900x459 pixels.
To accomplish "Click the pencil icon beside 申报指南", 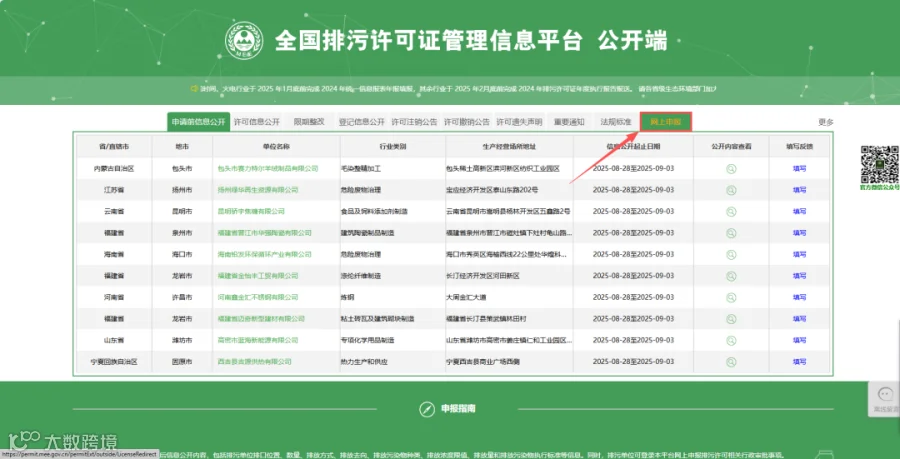I will click(x=426, y=409).
